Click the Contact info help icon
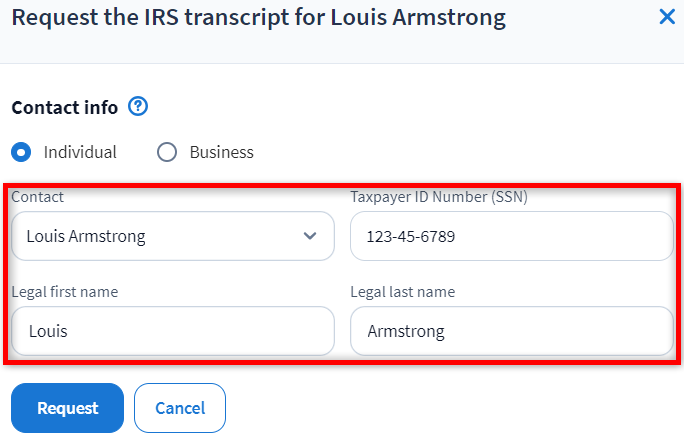 click(x=138, y=107)
